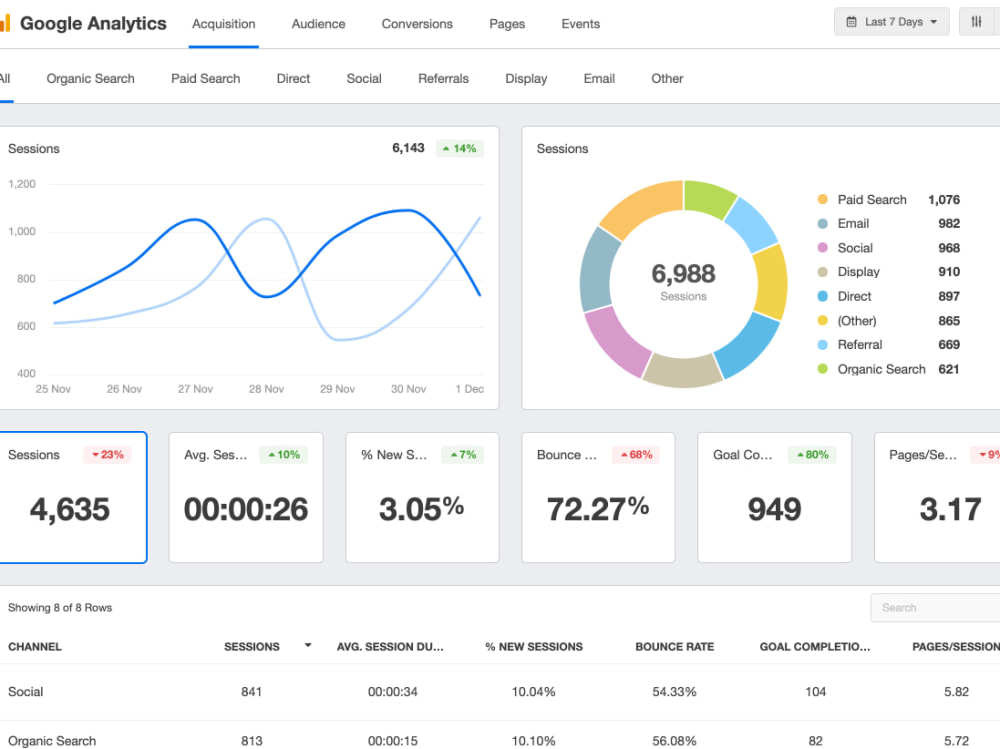This screenshot has height=749, width=1000.
Task: Click Social row bounce rate 54.33%
Action: pos(674,692)
